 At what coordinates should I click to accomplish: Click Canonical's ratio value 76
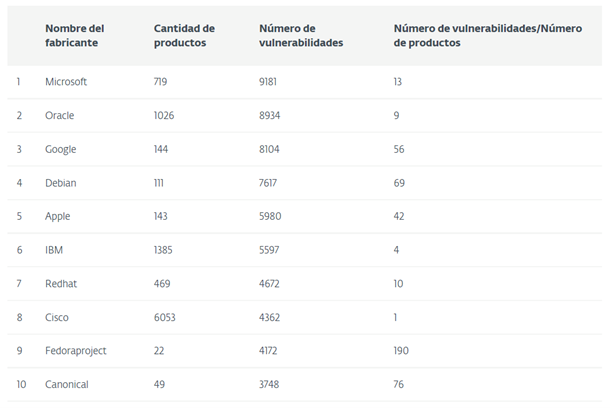click(399, 384)
